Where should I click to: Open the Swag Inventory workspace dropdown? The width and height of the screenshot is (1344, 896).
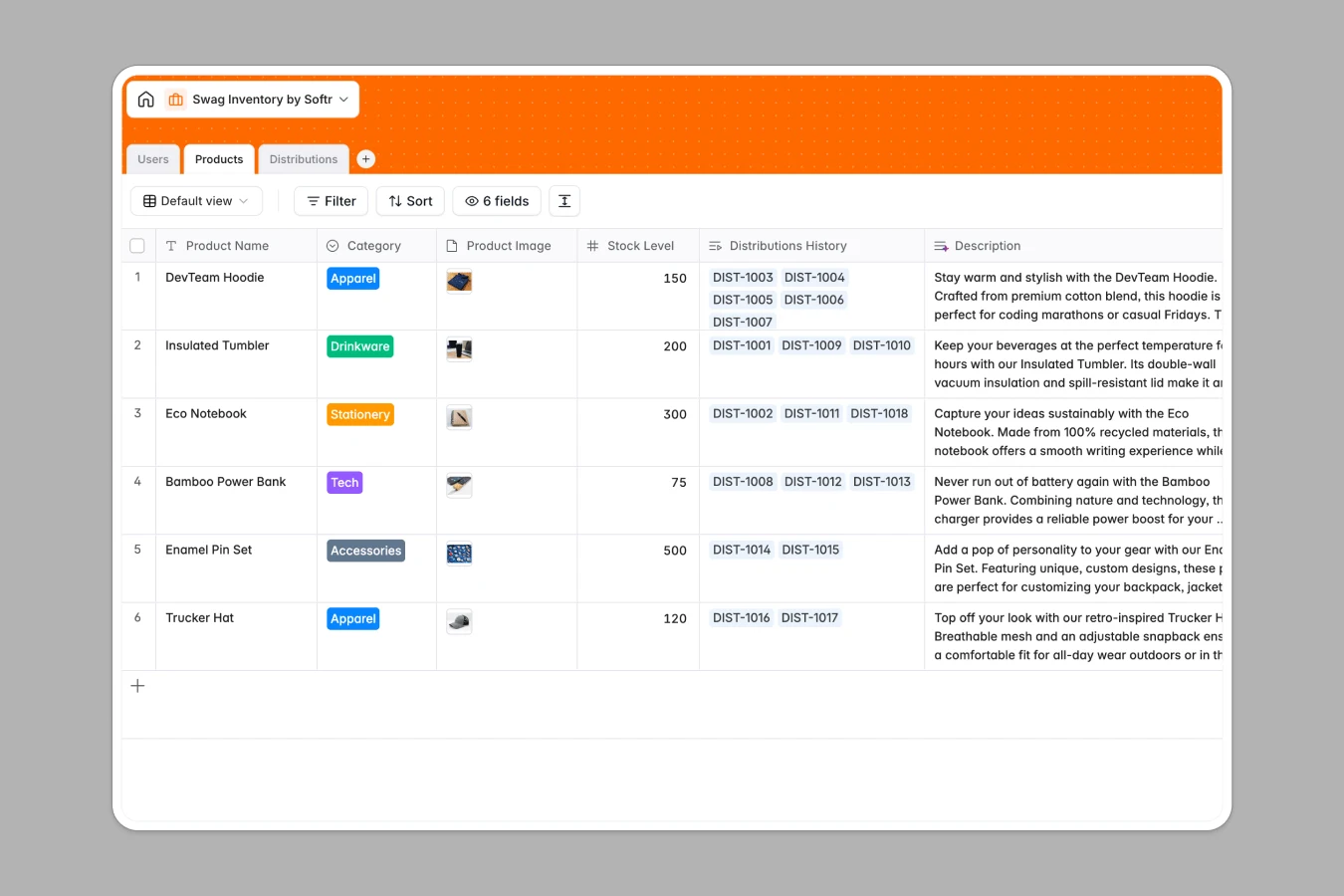(343, 99)
